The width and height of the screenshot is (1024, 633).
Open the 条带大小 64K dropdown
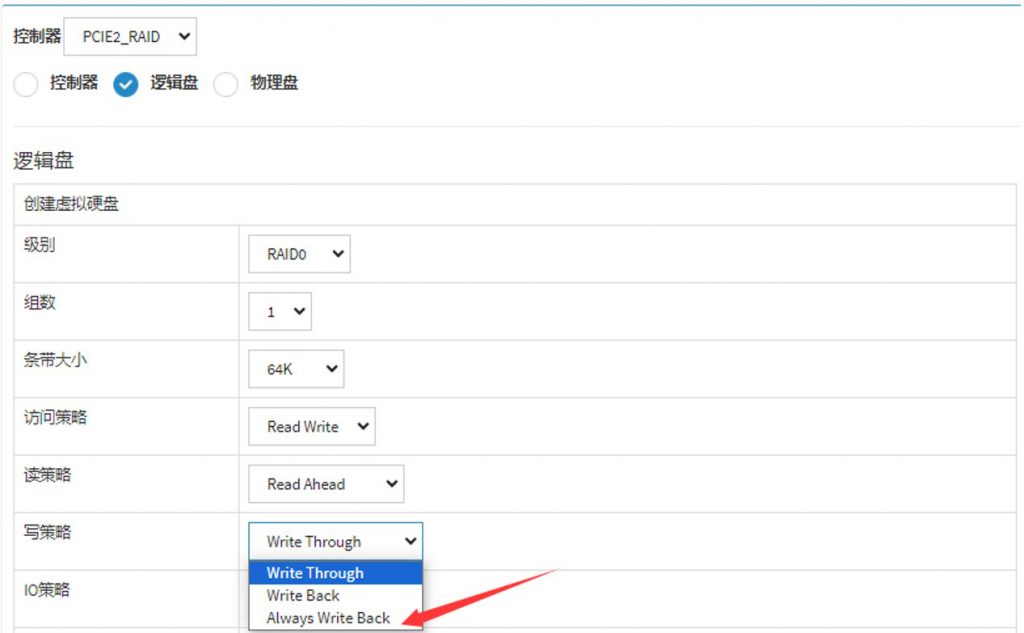click(x=296, y=369)
